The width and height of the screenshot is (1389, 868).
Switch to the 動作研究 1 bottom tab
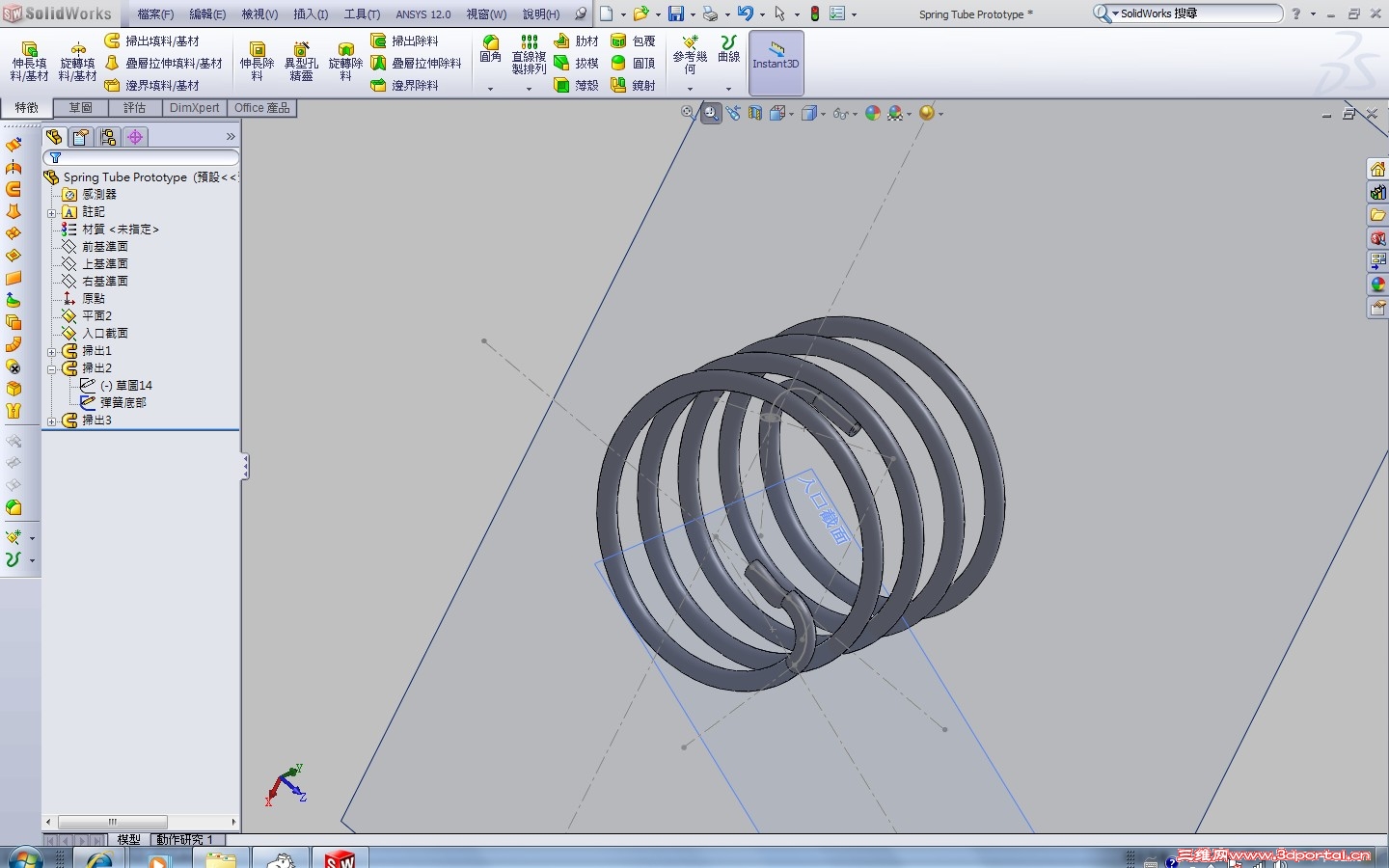click(x=184, y=839)
